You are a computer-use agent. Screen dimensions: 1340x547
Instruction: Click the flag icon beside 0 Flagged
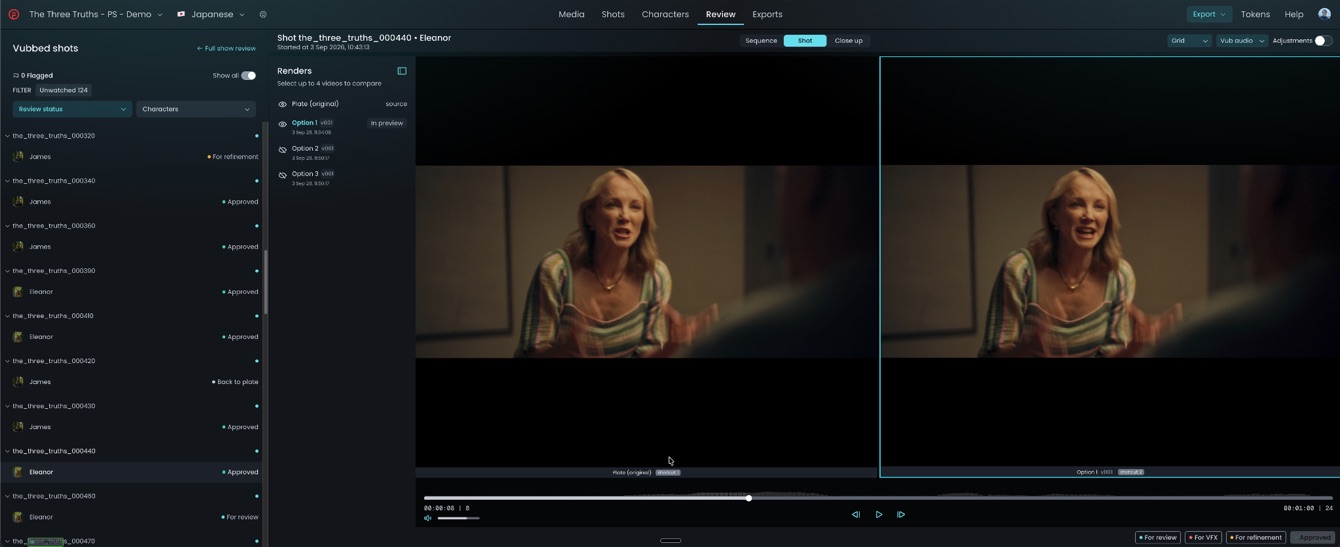[16, 75]
